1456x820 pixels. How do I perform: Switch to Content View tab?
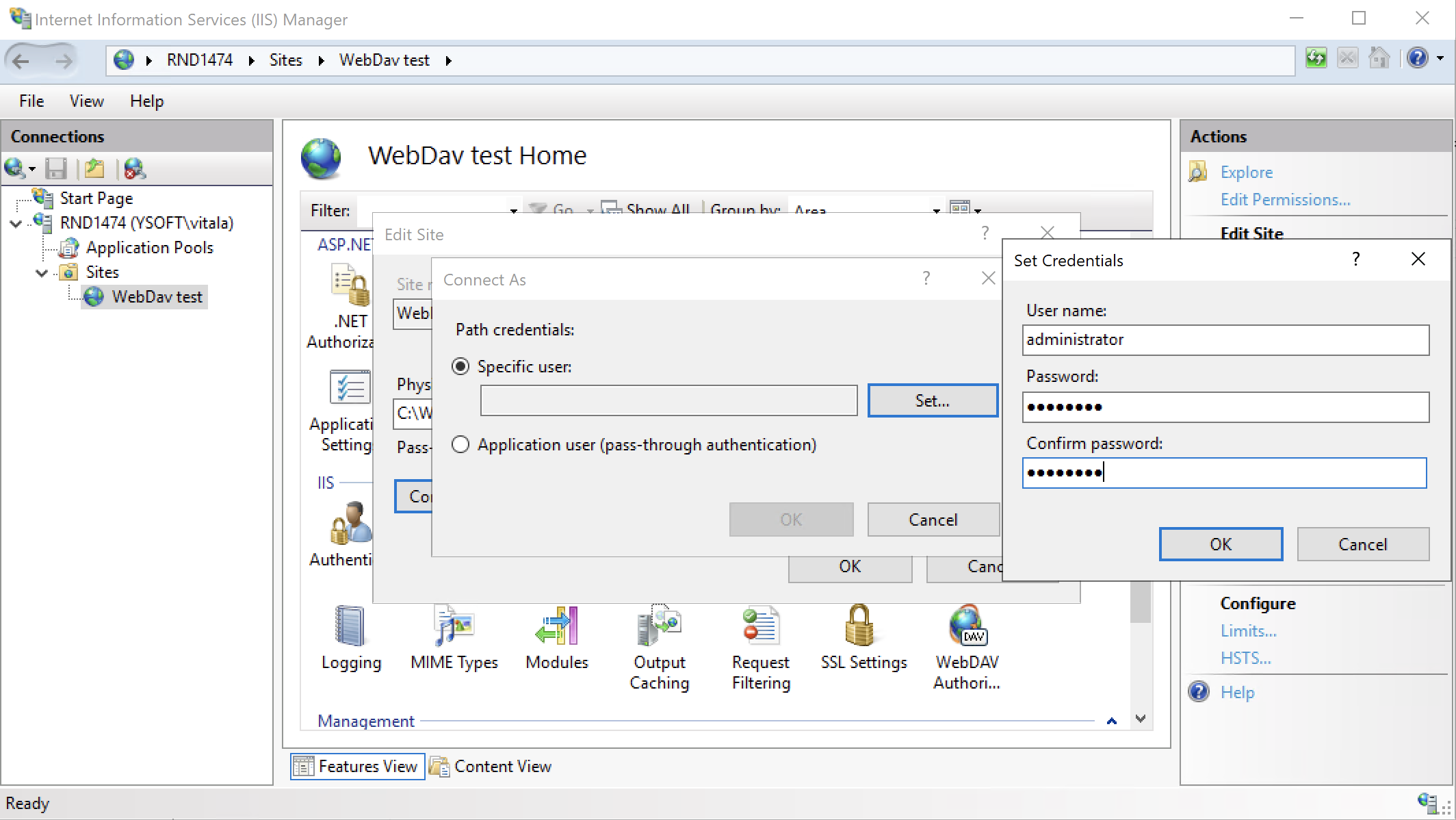(x=502, y=766)
